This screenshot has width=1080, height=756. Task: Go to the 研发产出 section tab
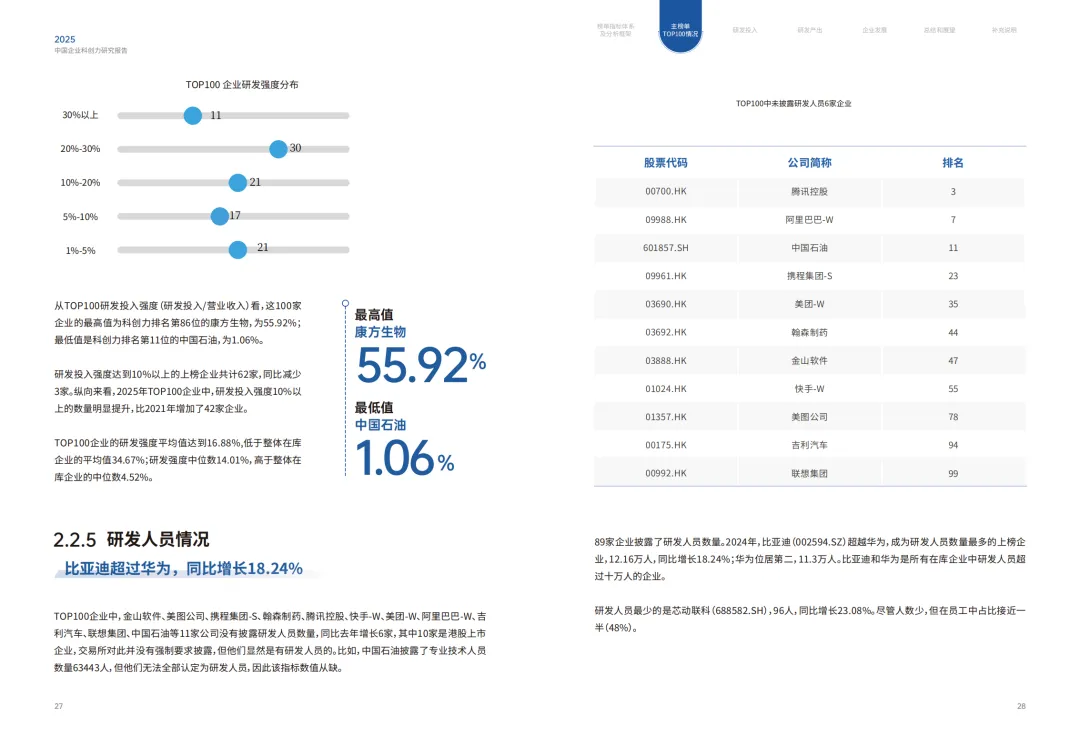[x=809, y=30]
